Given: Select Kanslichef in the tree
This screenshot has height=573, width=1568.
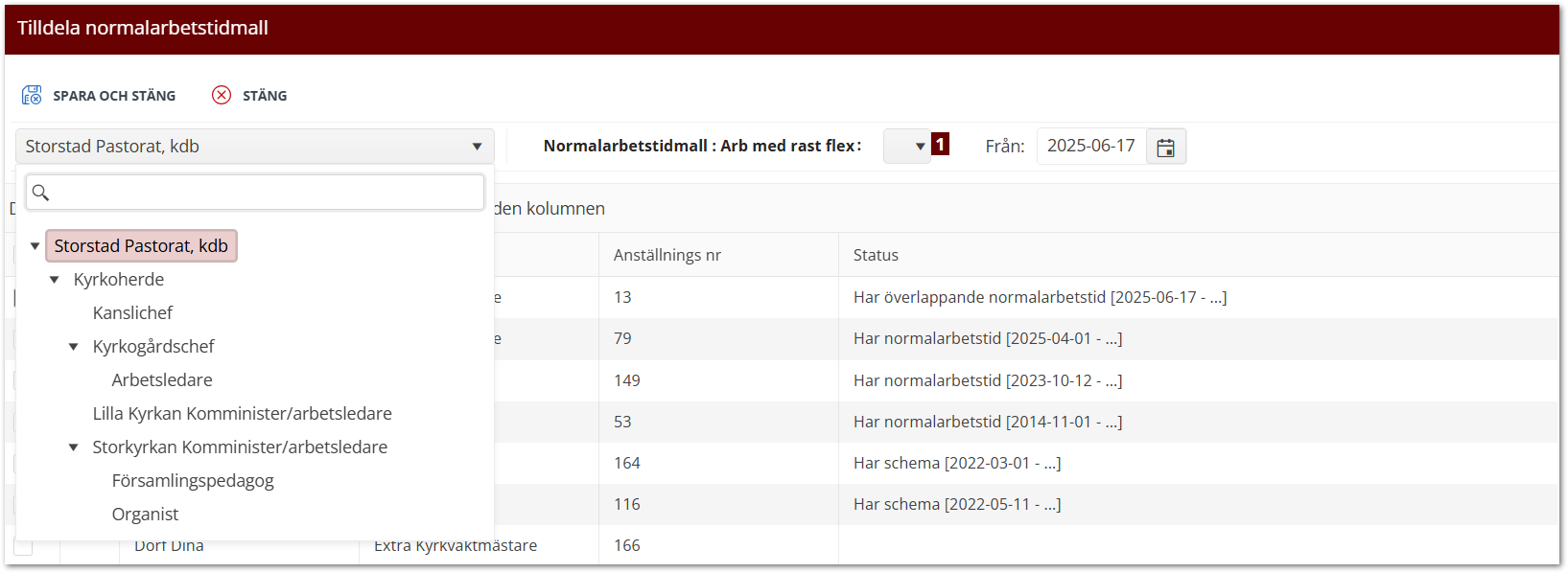Looking at the screenshot, I should pos(132,313).
